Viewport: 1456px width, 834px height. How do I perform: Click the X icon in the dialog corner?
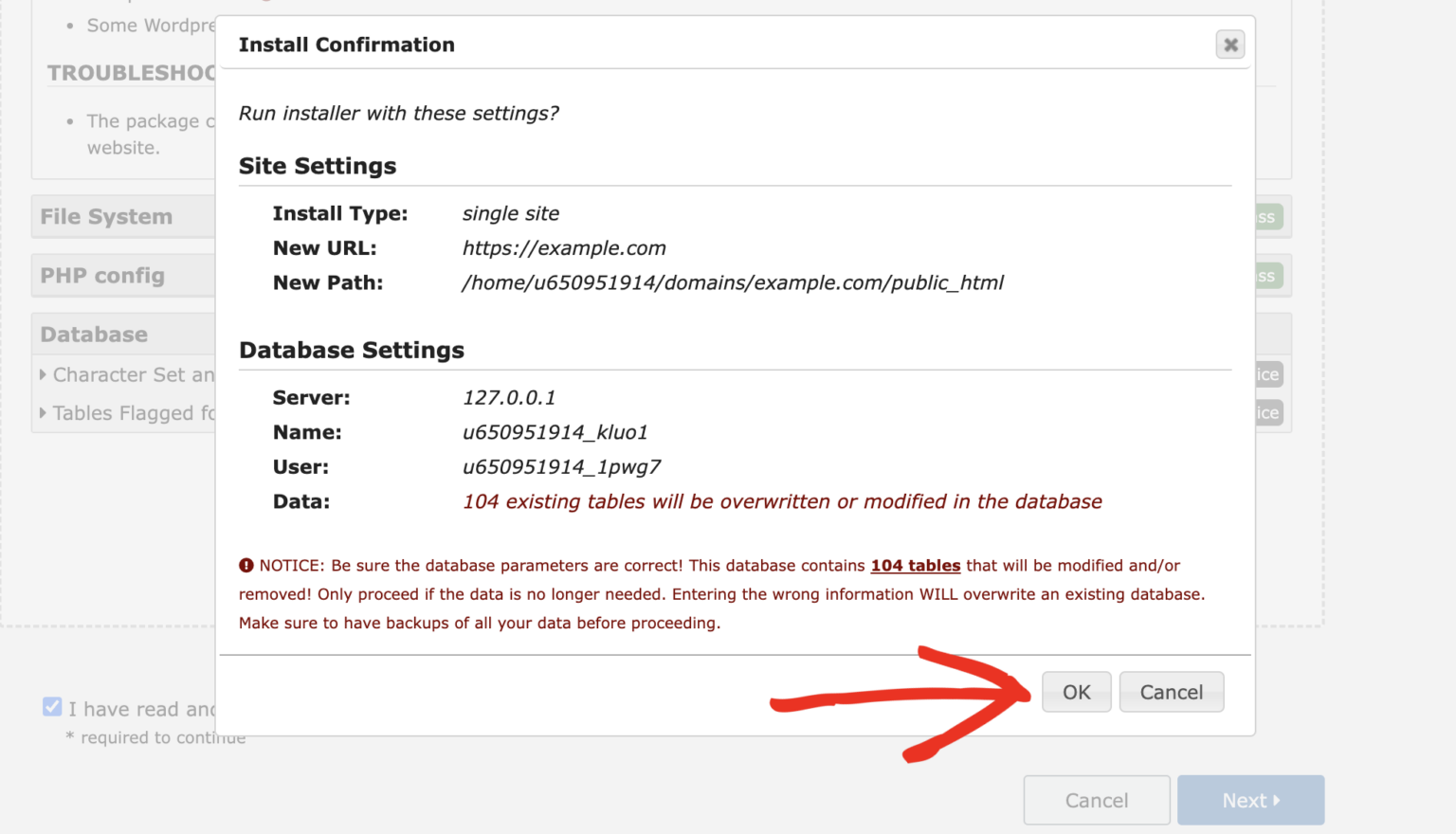pos(1229,44)
